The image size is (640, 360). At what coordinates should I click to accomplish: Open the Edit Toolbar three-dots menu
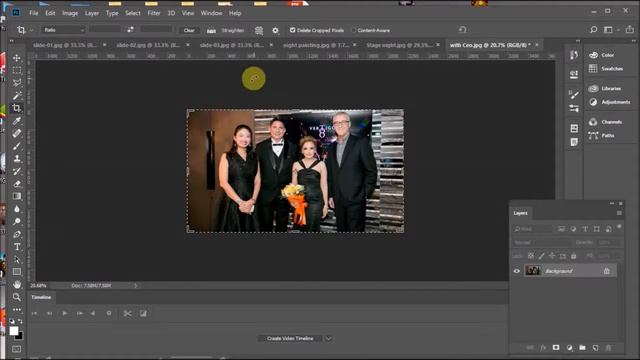click(x=17, y=310)
